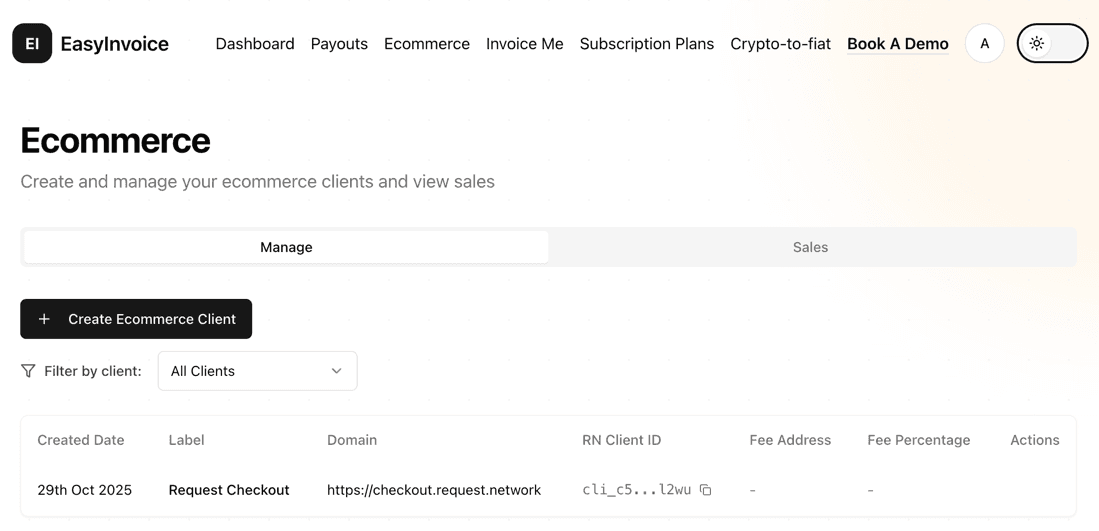The image size is (1099, 531).
Task: Select the Manage tab
Action: [286, 247]
